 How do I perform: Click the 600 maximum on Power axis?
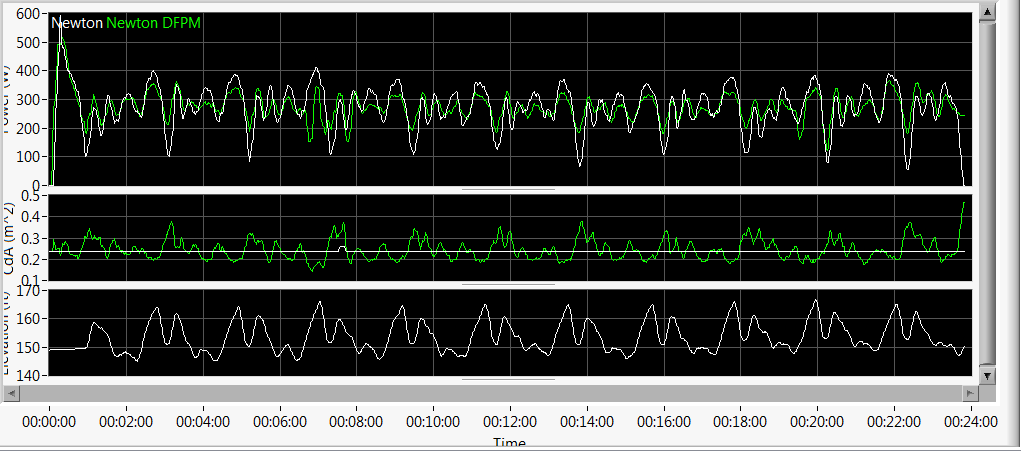(x=28, y=15)
